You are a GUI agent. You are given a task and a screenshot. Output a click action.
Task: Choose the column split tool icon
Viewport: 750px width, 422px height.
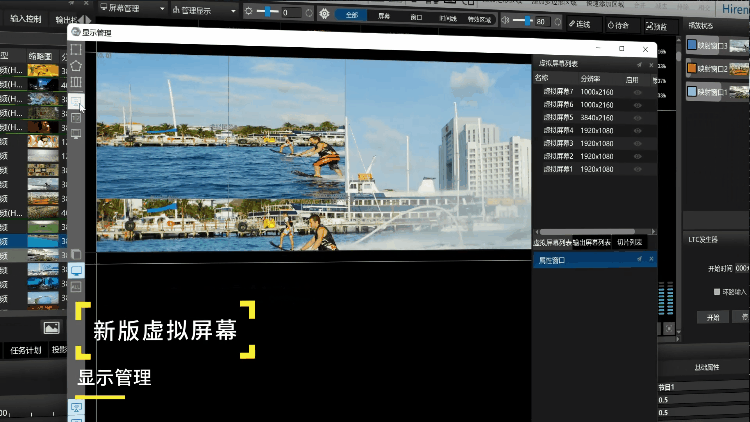tap(76, 82)
